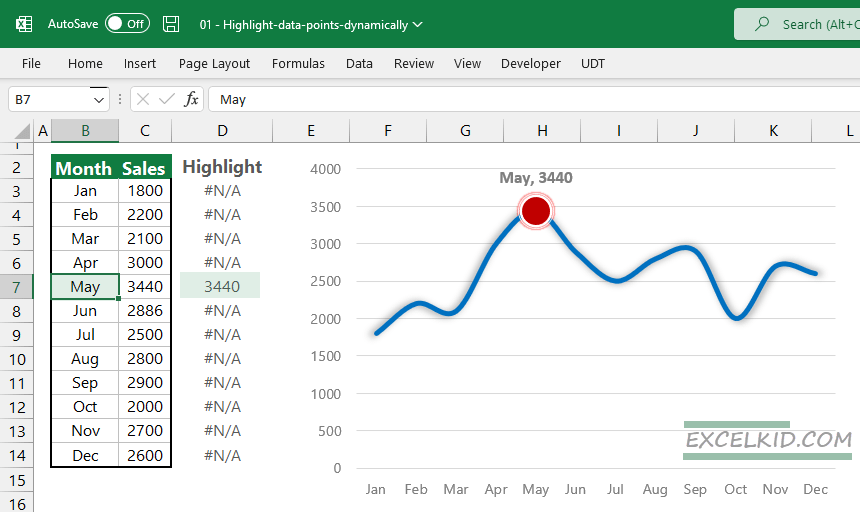Select column D header
This screenshot has width=860, height=512.
pyautogui.click(x=222, y=131)
